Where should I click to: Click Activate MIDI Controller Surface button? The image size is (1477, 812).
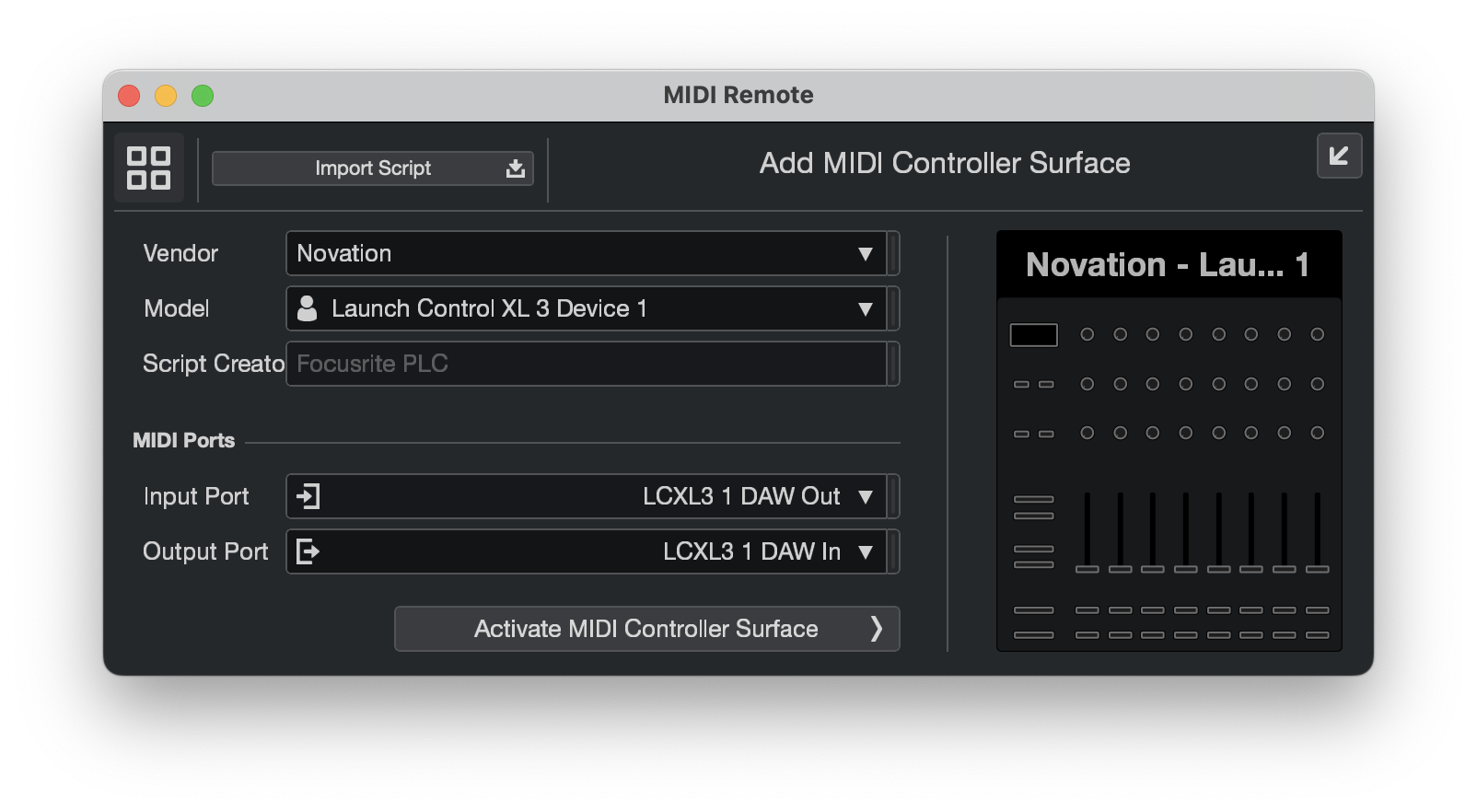coord(646,629)
